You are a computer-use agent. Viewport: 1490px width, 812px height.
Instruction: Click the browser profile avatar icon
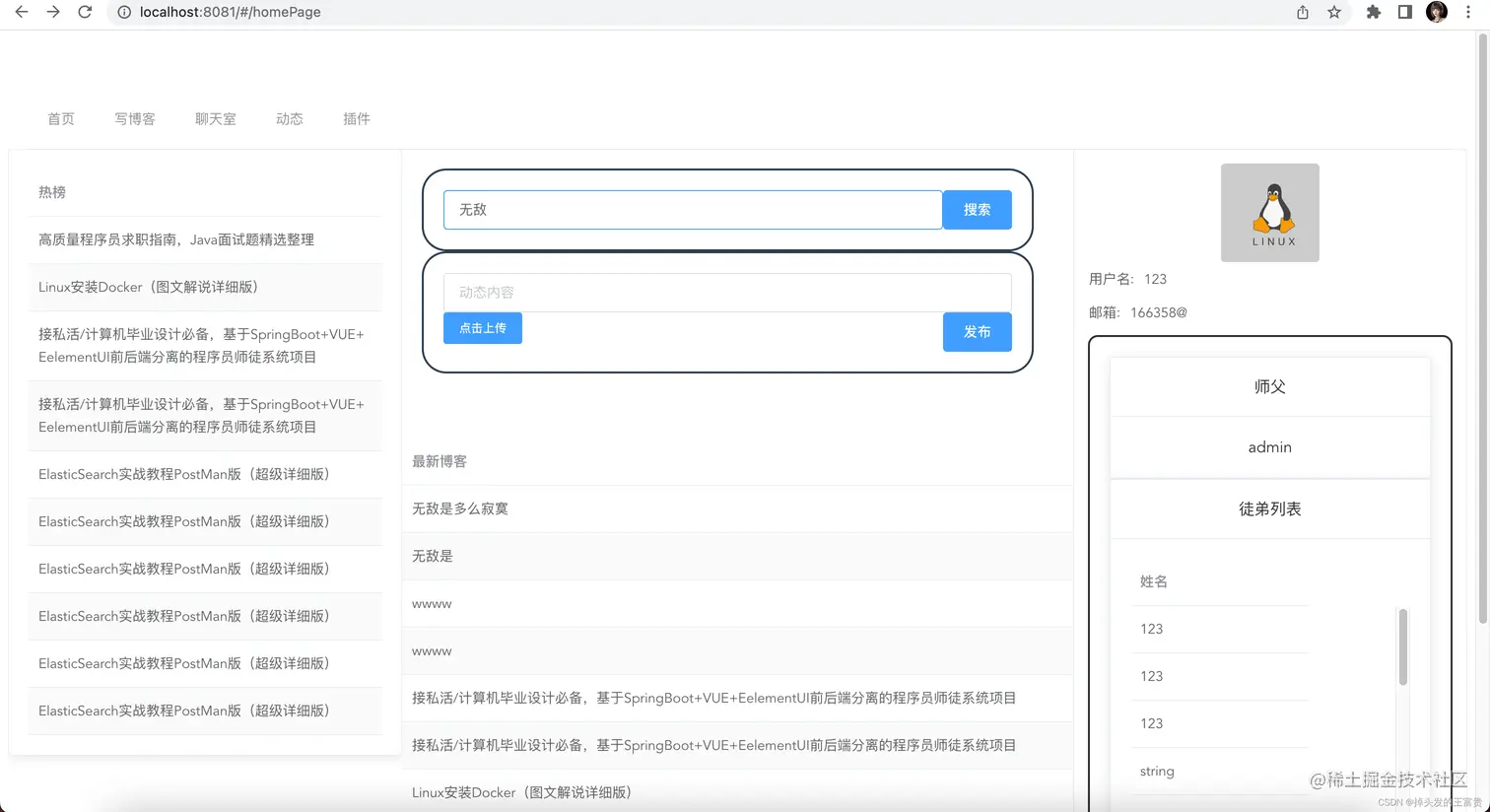click(1437, 12)
